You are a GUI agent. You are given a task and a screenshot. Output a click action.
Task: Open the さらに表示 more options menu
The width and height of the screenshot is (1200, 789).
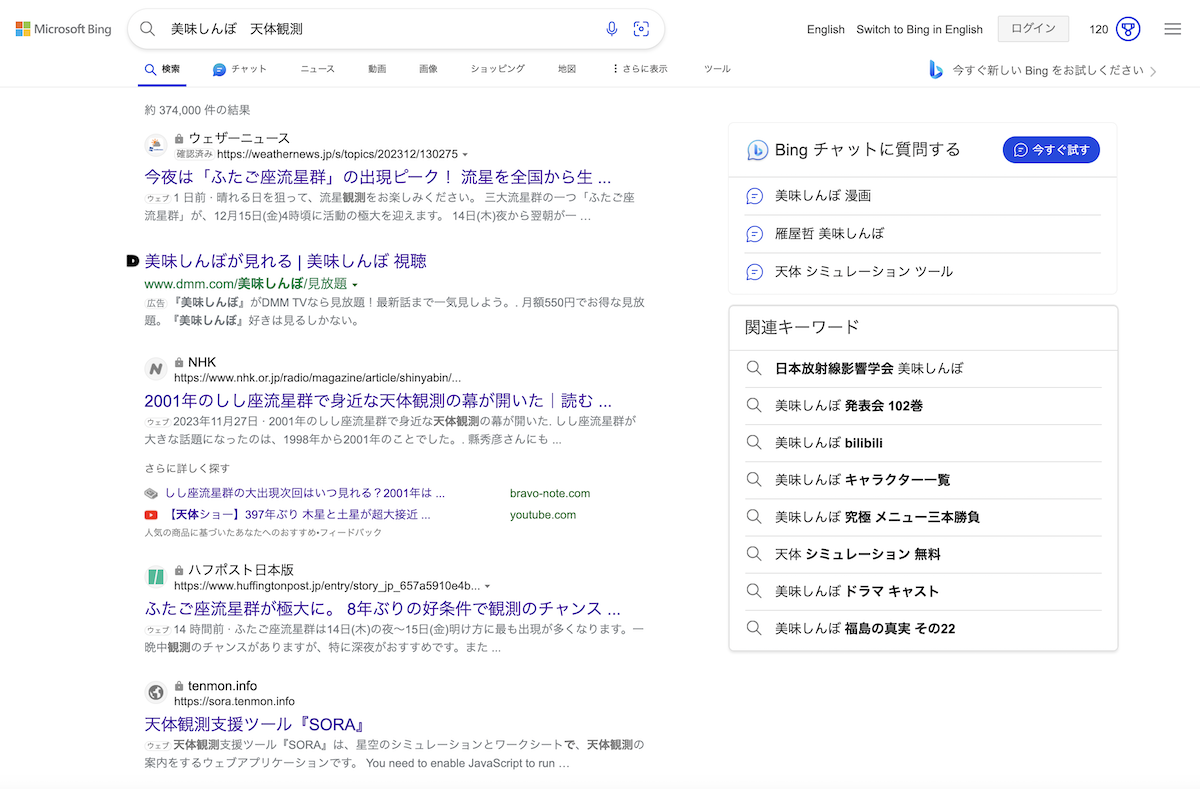pyautogui.click(x=640, y=69)
